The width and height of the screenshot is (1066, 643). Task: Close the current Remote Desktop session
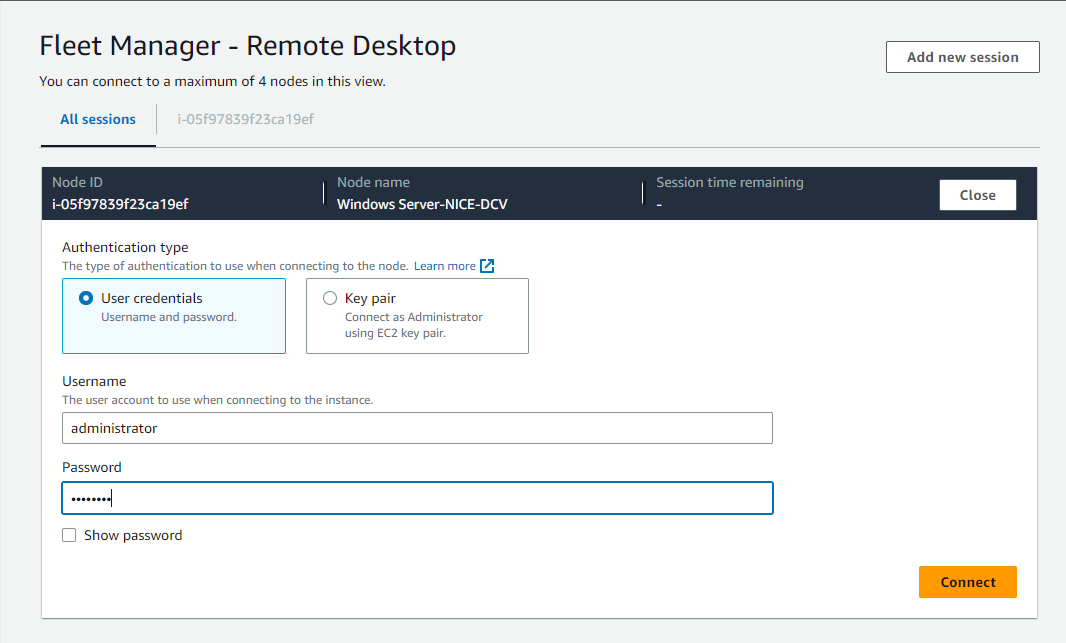(x=977, y=194)
